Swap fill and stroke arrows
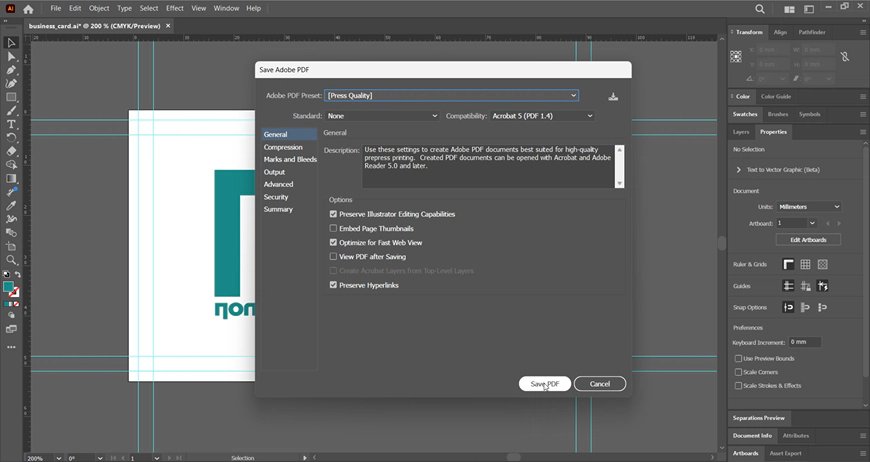Screen dimensions: 870x462 pos(18,275)
